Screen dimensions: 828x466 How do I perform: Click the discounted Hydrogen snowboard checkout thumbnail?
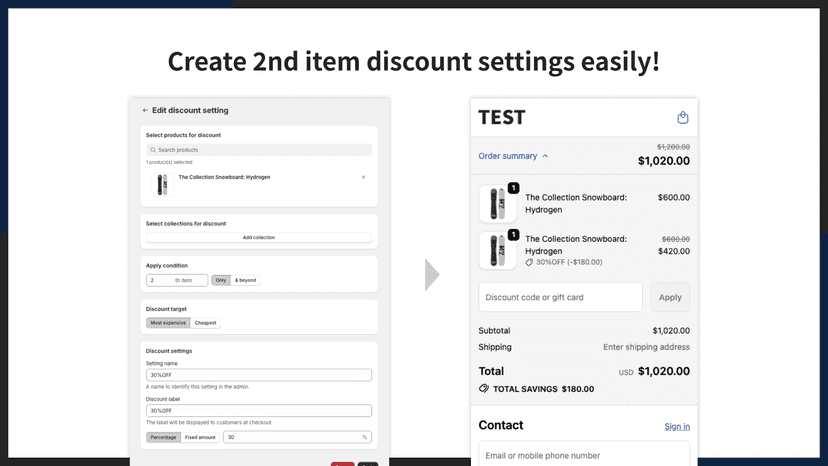click(497, 250)
